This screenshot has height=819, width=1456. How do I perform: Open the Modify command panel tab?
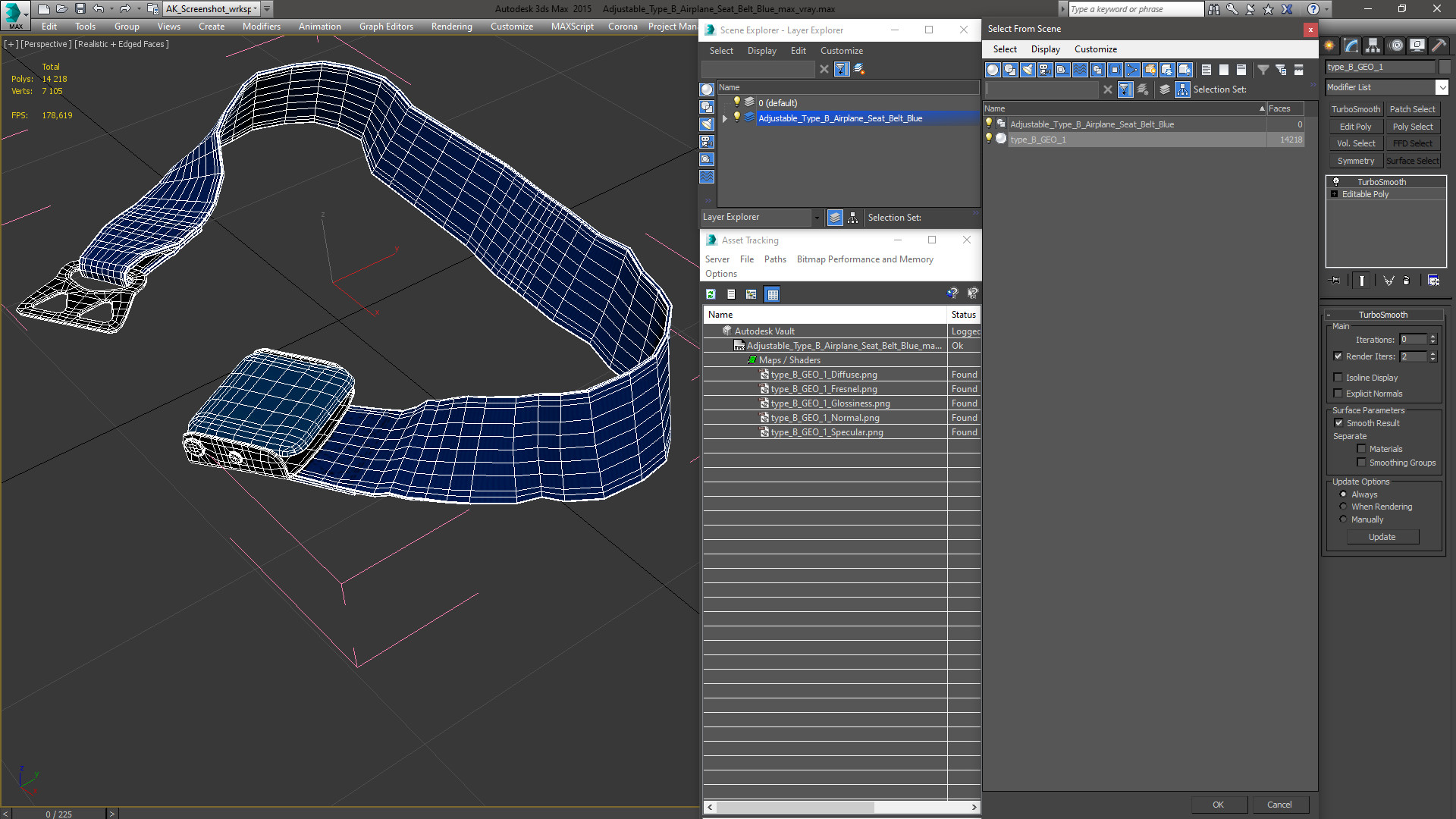pyautogui.click(x=1351, y=45)
